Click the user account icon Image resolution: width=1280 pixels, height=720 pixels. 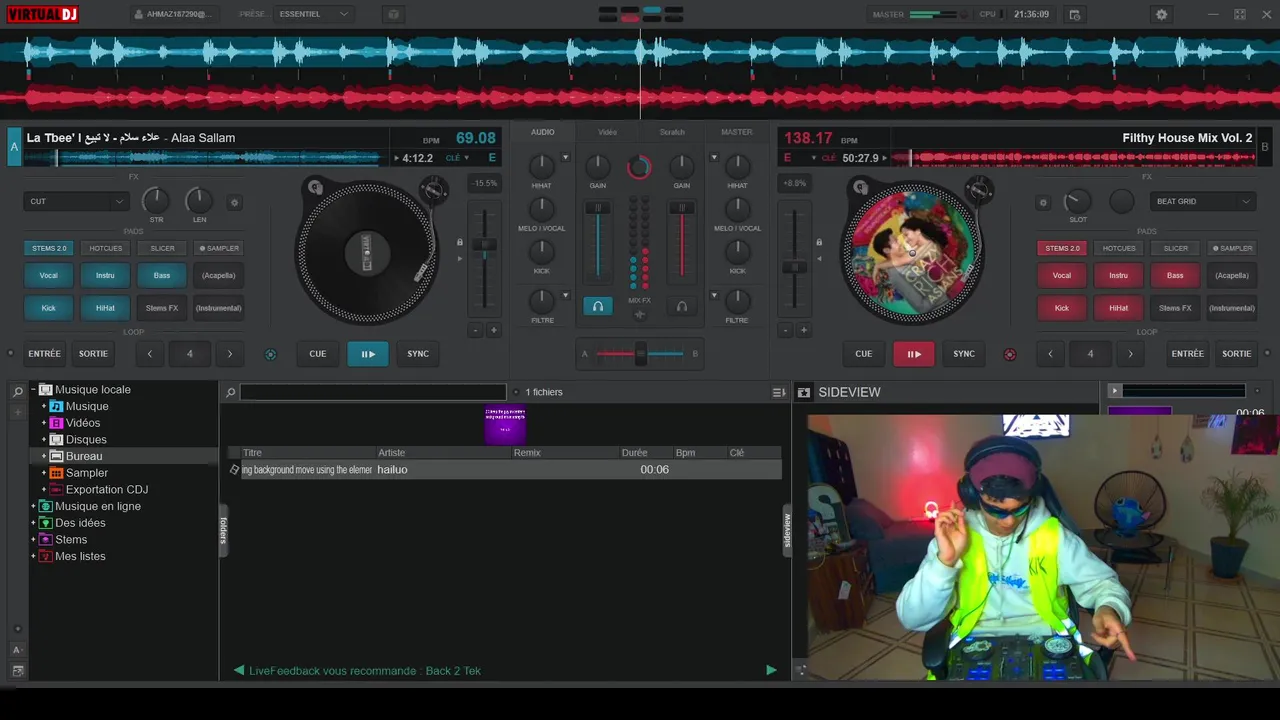(138, 14)
